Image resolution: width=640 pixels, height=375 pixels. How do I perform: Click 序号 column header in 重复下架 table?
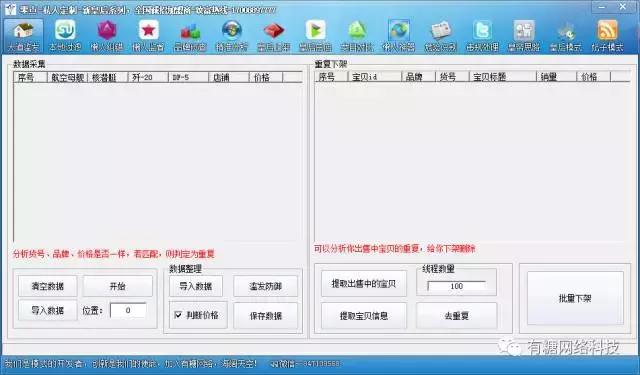pos(331,76)
